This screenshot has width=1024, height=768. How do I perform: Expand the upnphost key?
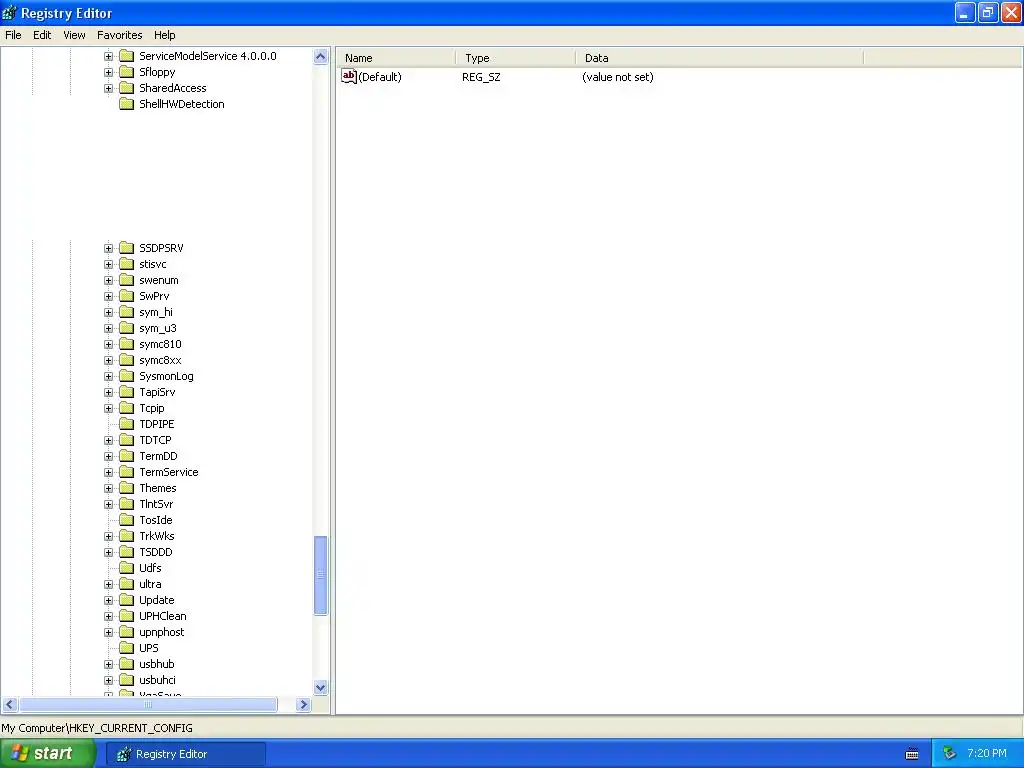tap(108, 632)
